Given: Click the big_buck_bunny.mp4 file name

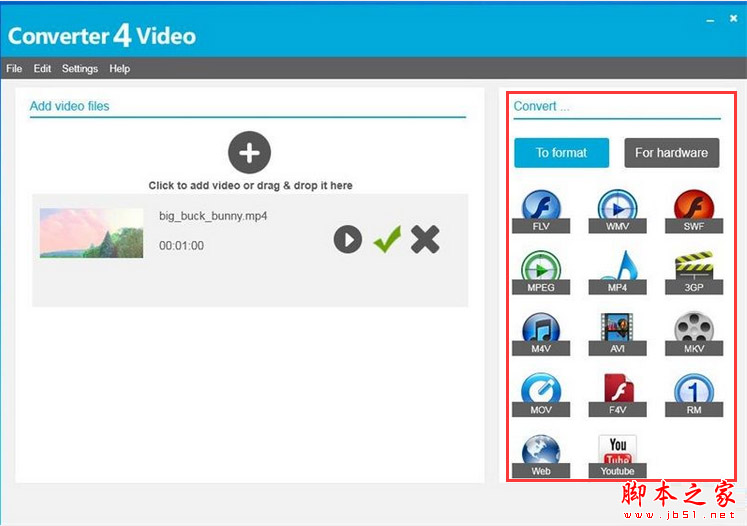Looking at the screenshot, I should click(x=213, y=216).
